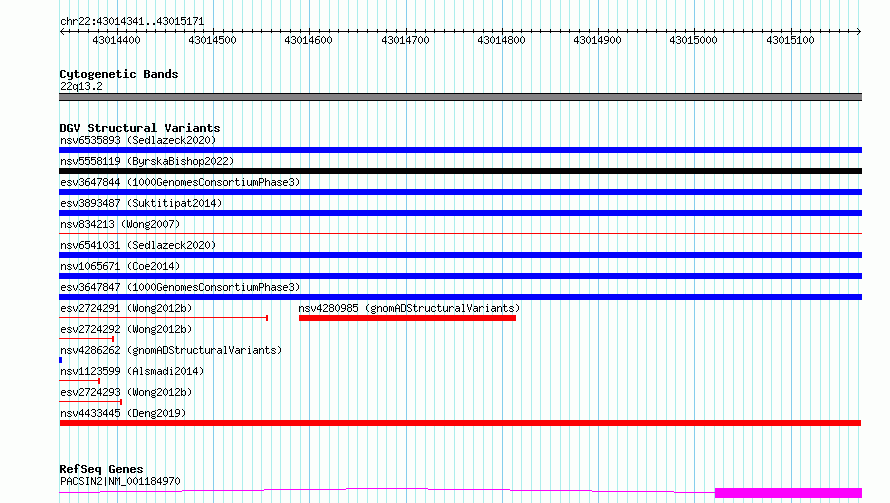Click the RefSeq Genes track title
This screenshot has width=890, height=503.
tap(101, 470)
